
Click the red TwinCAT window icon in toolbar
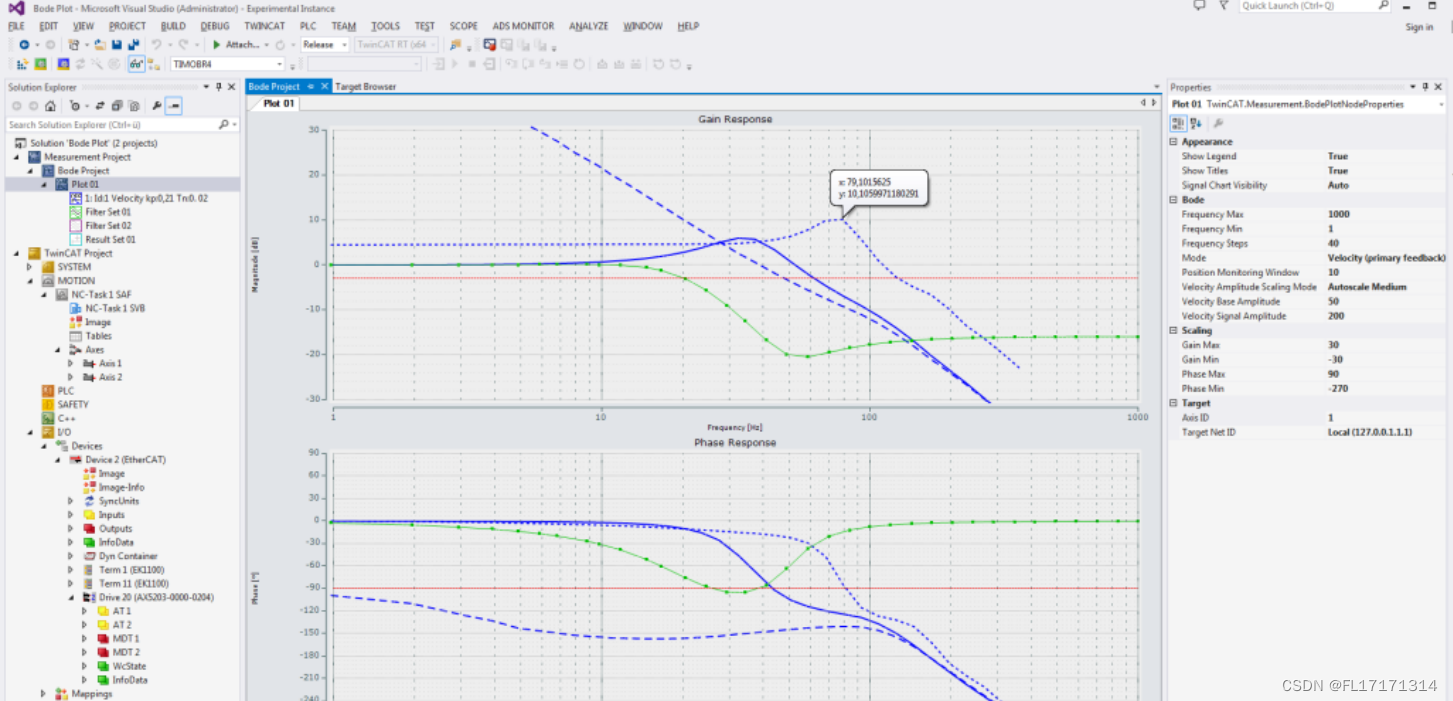[x=490, y=45]
